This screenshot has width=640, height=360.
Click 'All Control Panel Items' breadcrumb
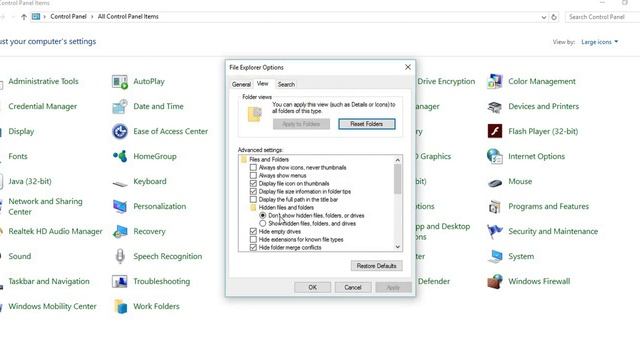(128, 17)
